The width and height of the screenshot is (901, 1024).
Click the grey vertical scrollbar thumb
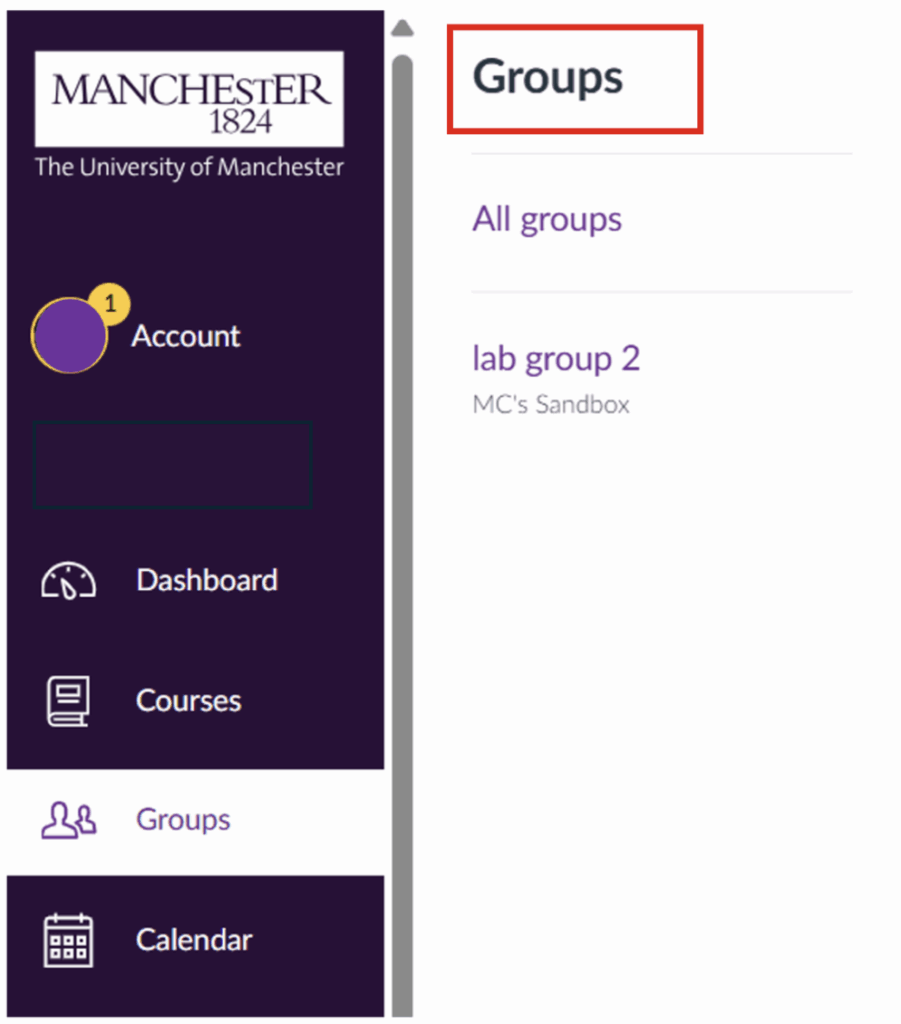pos(402,500)
